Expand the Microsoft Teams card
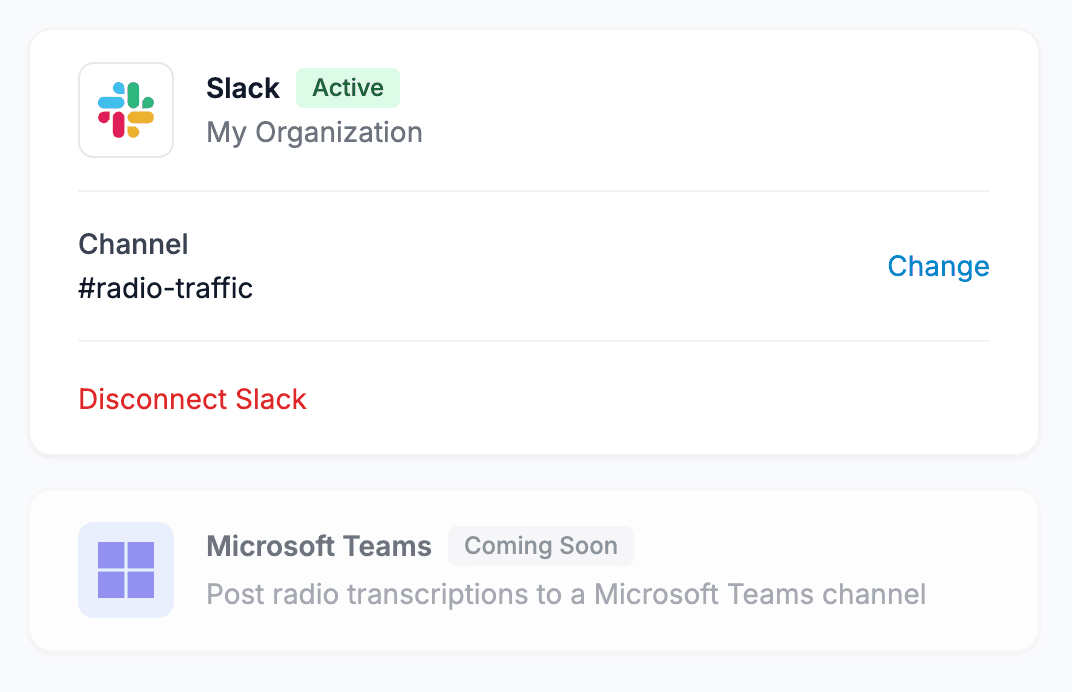1072x692 pixels. pyautogui.click(x=534, y=570)
